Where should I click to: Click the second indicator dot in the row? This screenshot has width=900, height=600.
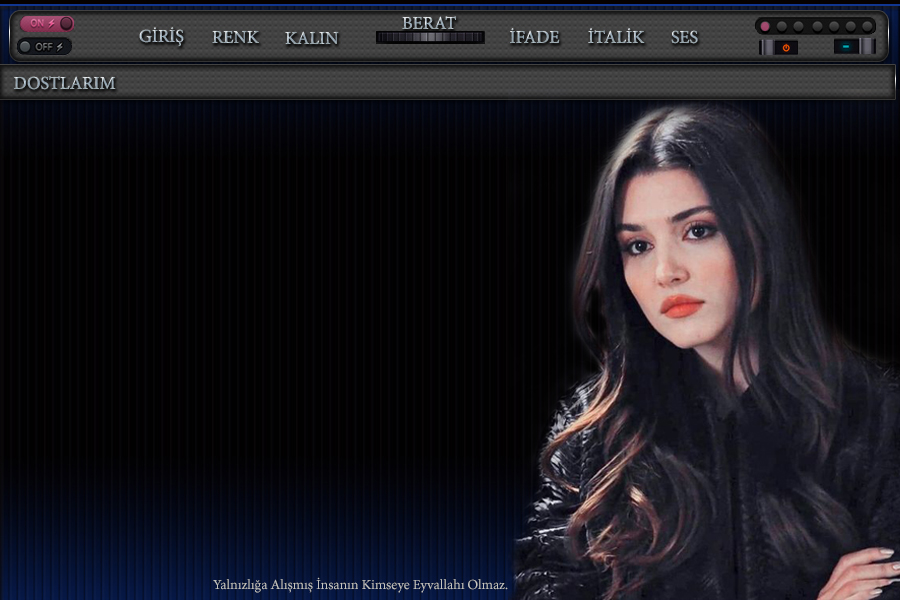click(782, 26)
